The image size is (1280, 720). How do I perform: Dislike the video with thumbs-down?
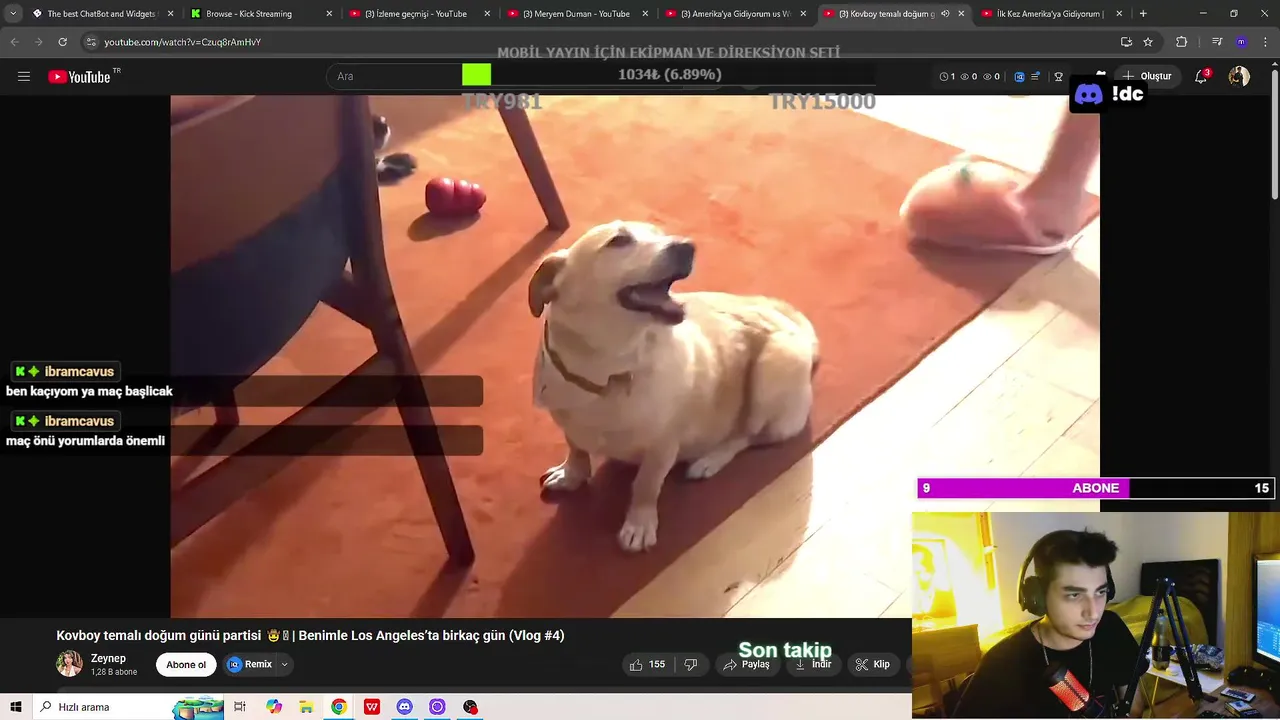pyautogui.click(x=690, y=664)
